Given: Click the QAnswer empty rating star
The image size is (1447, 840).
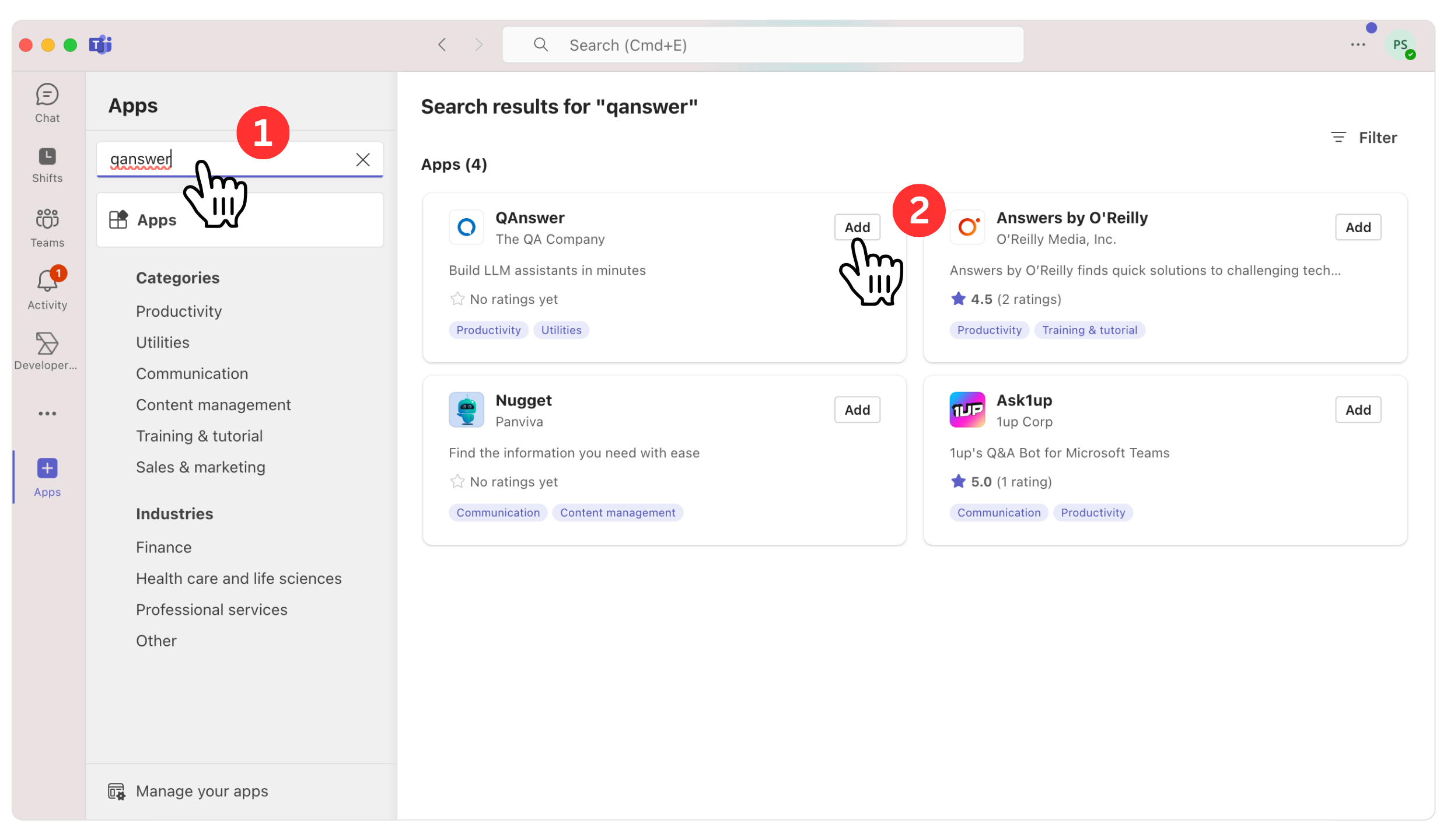Looking at the screenshot, I should [x=457, y=299].
